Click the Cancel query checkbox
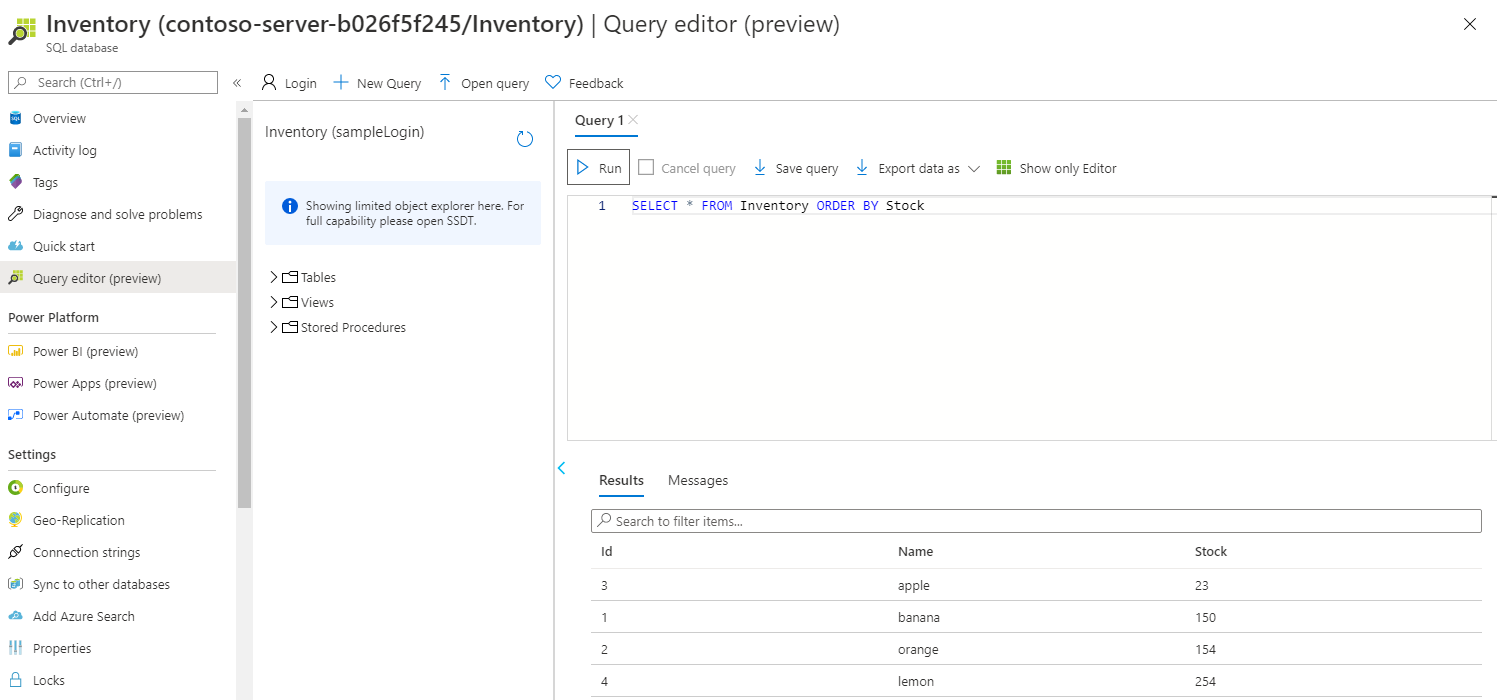This screenshot has height=700, width=1497. pos(645,168)
